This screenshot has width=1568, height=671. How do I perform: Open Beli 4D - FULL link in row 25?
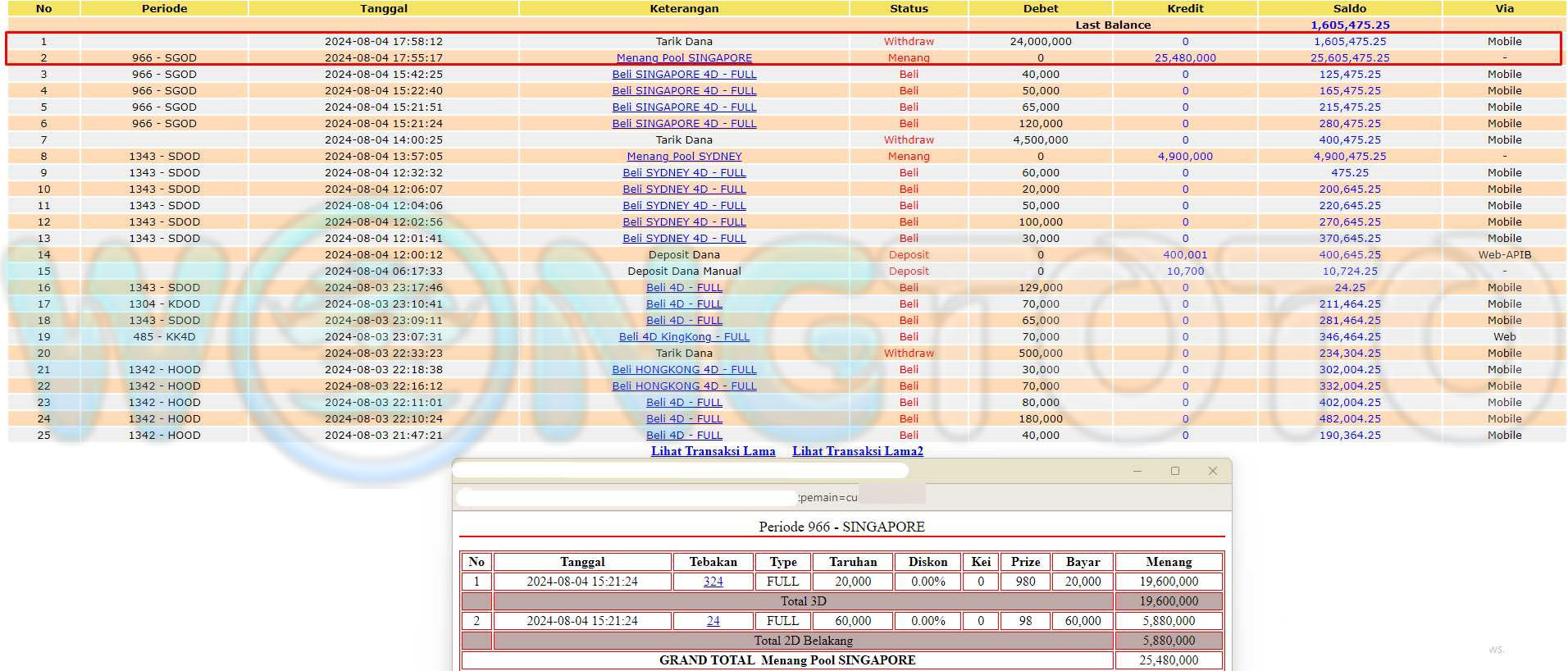tap(684, 436)
